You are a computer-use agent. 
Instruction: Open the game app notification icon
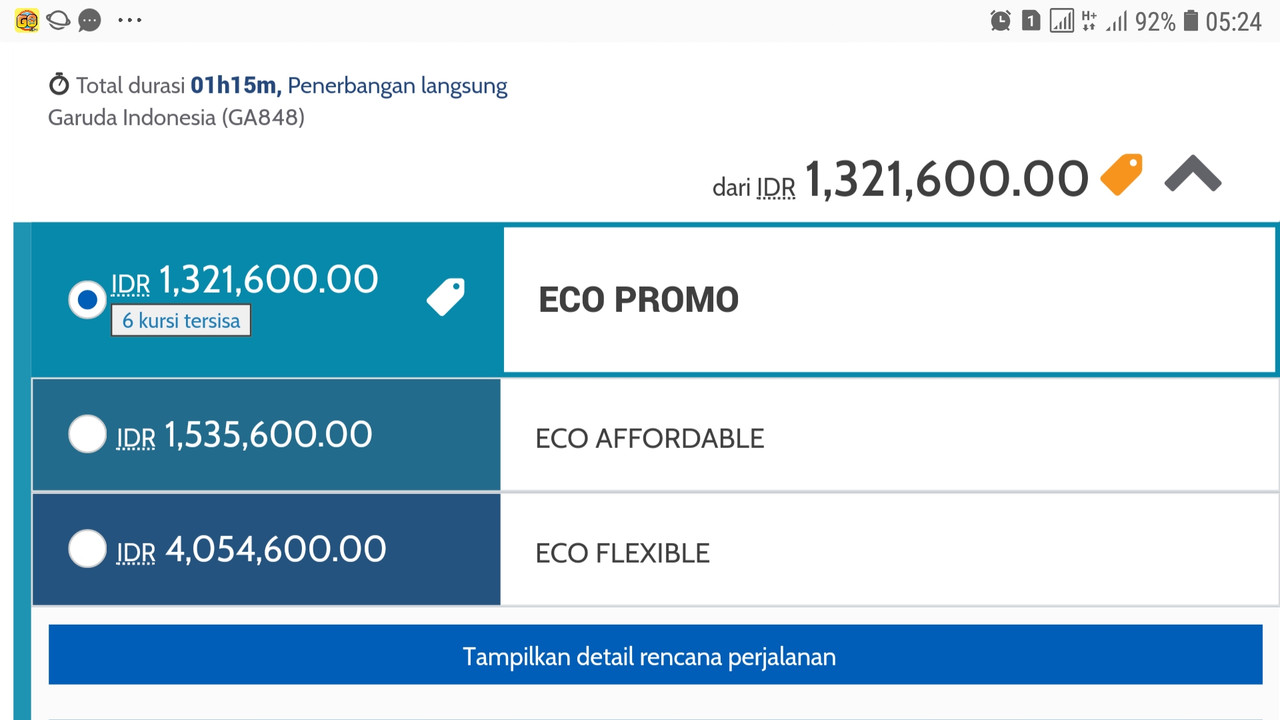[27, 20]
